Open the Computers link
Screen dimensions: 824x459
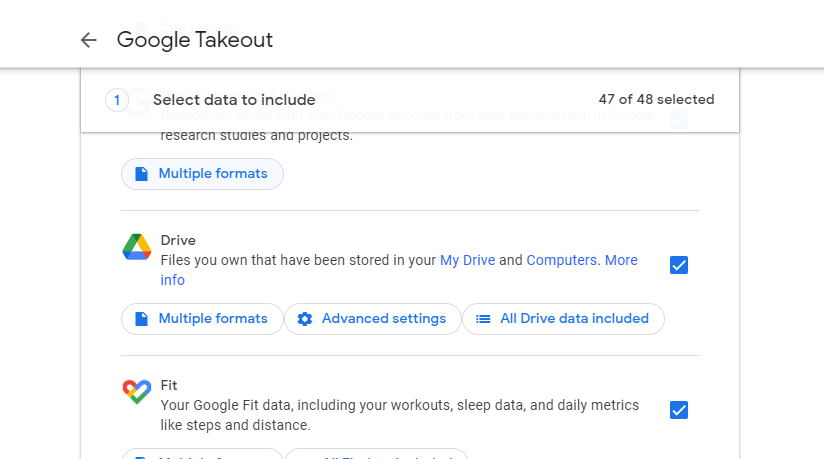[x=561, y=260]
